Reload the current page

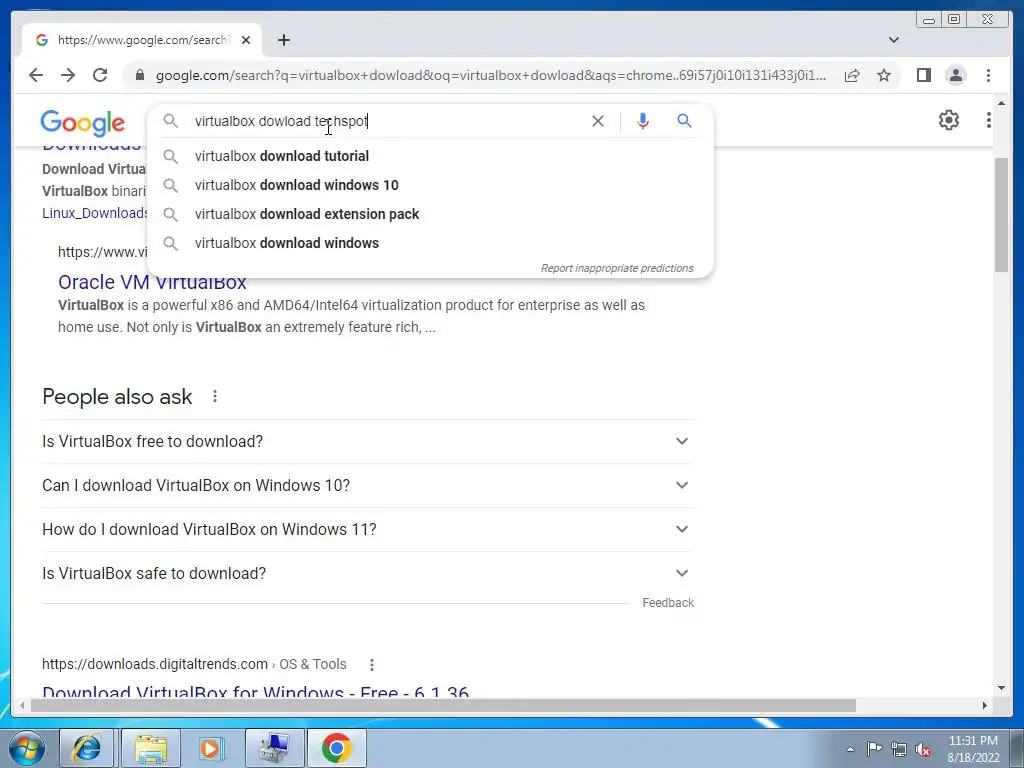pos(100,75)
